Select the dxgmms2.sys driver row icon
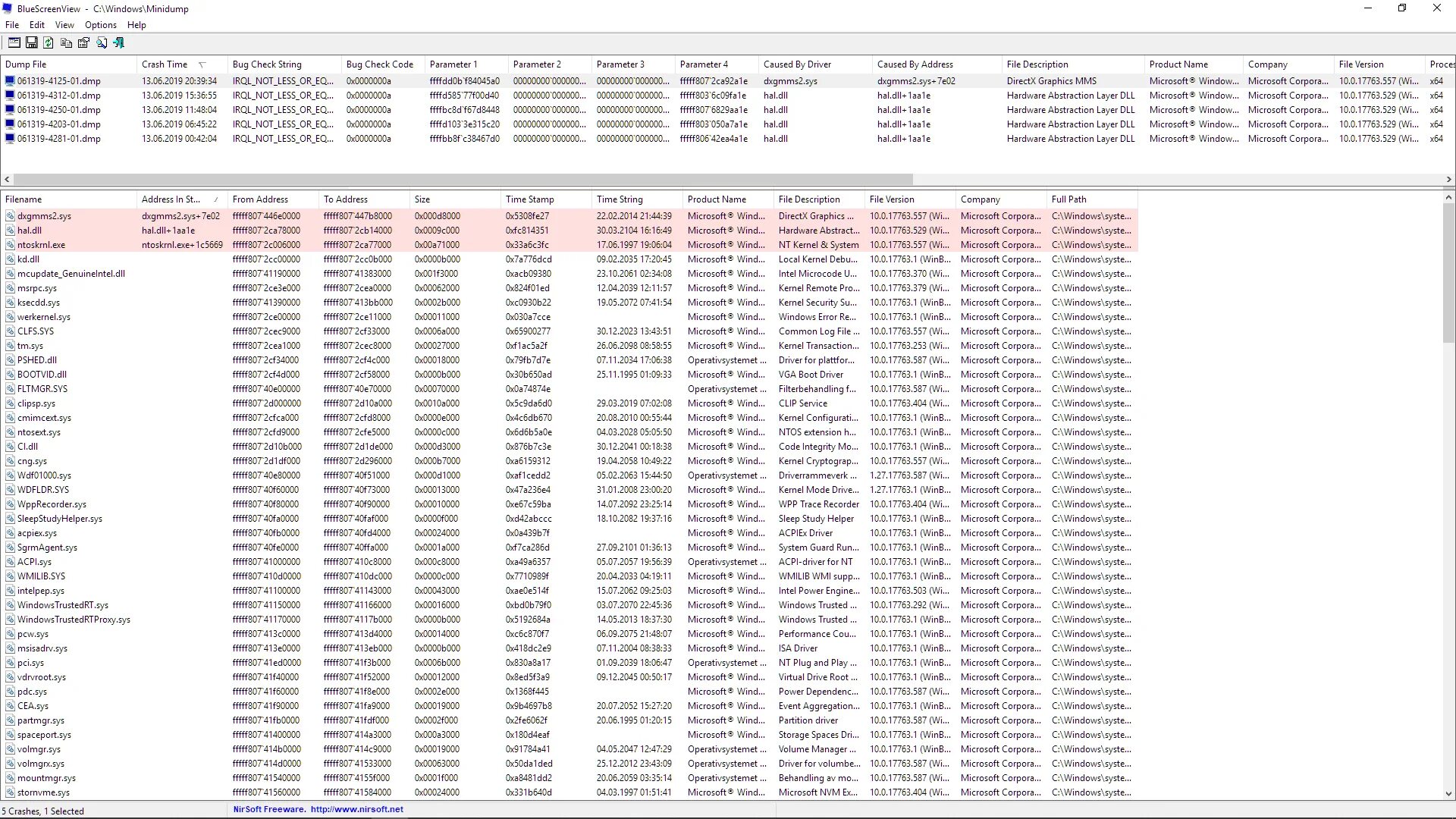This screenshot has height=819, width=1456. click(x=11, y=216)
